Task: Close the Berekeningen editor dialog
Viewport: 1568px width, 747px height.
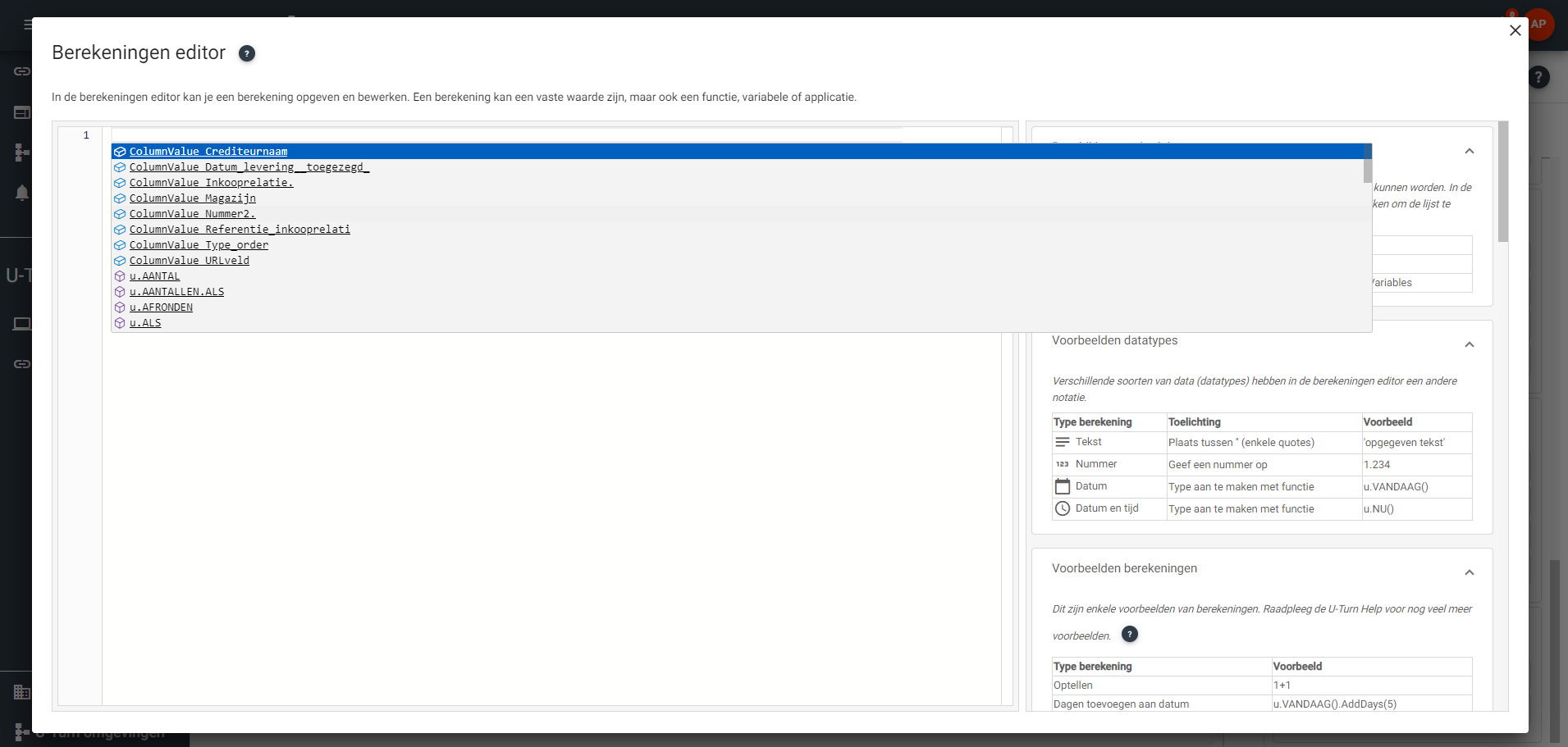Action: click(x=1515, y=30)
